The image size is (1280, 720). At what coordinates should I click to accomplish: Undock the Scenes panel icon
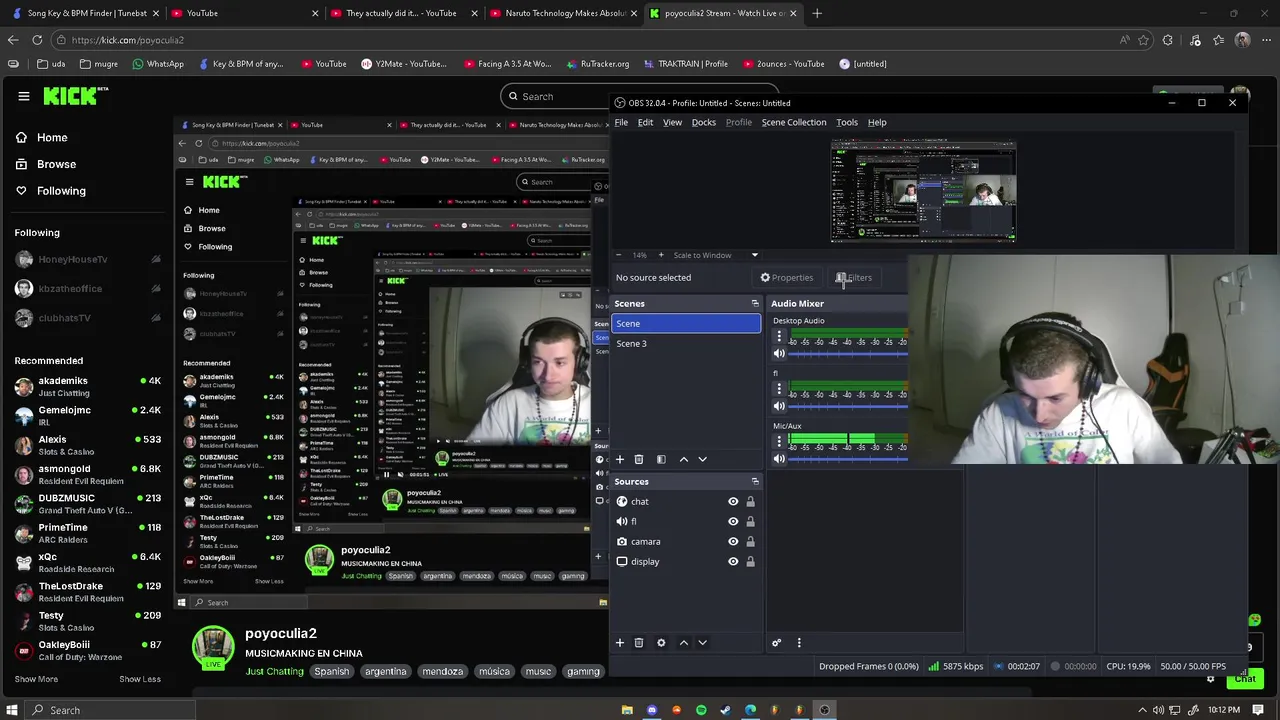pyautogui.click(x=755, y=303)
